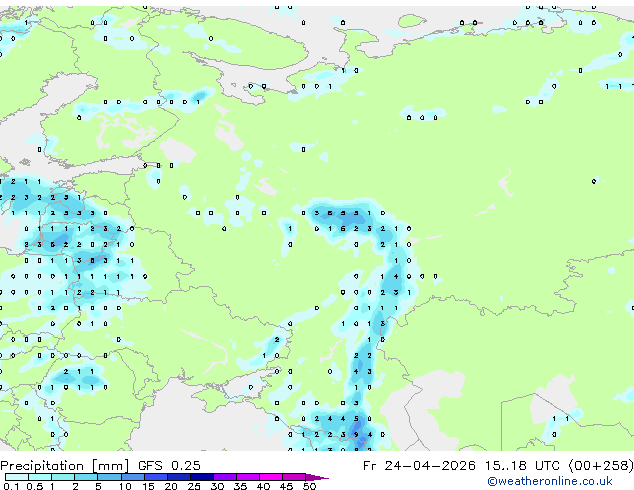Image resolution: width=634 pixels, height=490 pixels.
Task: Click the 'GFS 0.25' model label
Action: coord(169,465)
